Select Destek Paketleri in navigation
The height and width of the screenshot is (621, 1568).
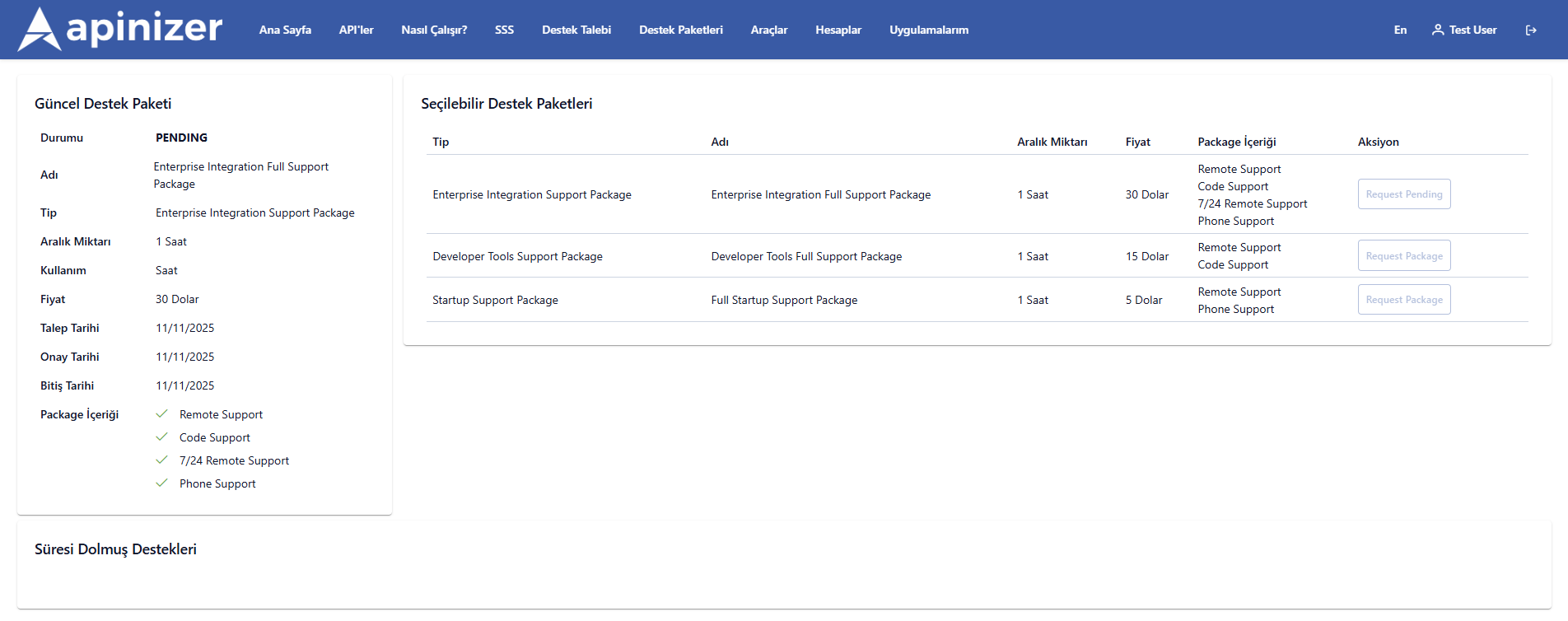click(681, 30)
